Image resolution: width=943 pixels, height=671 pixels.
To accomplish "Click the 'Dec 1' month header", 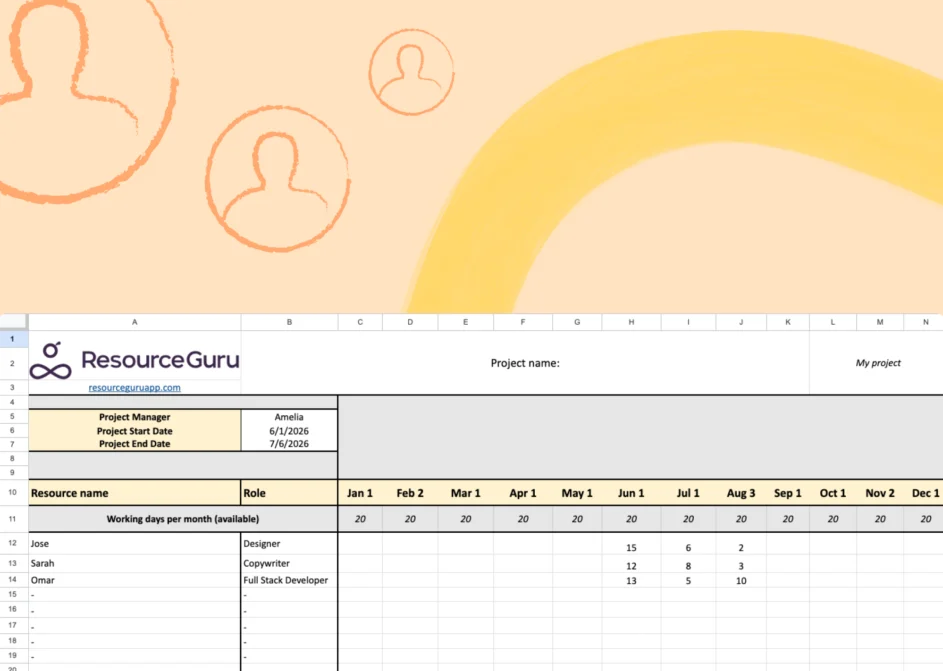I will pyautogui.click(x=925, y=493).
